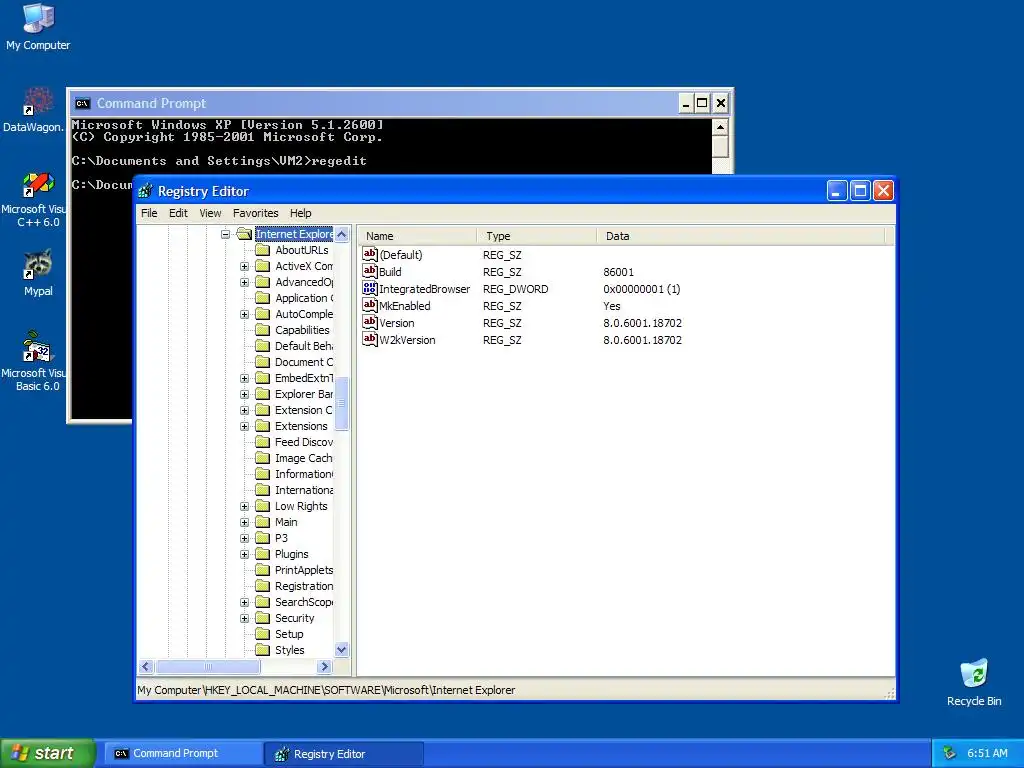Click tree pane scroll down arrow
The height and width of the screenshot is (768, 1024).
pyautogui.click(x=342, y=650)
